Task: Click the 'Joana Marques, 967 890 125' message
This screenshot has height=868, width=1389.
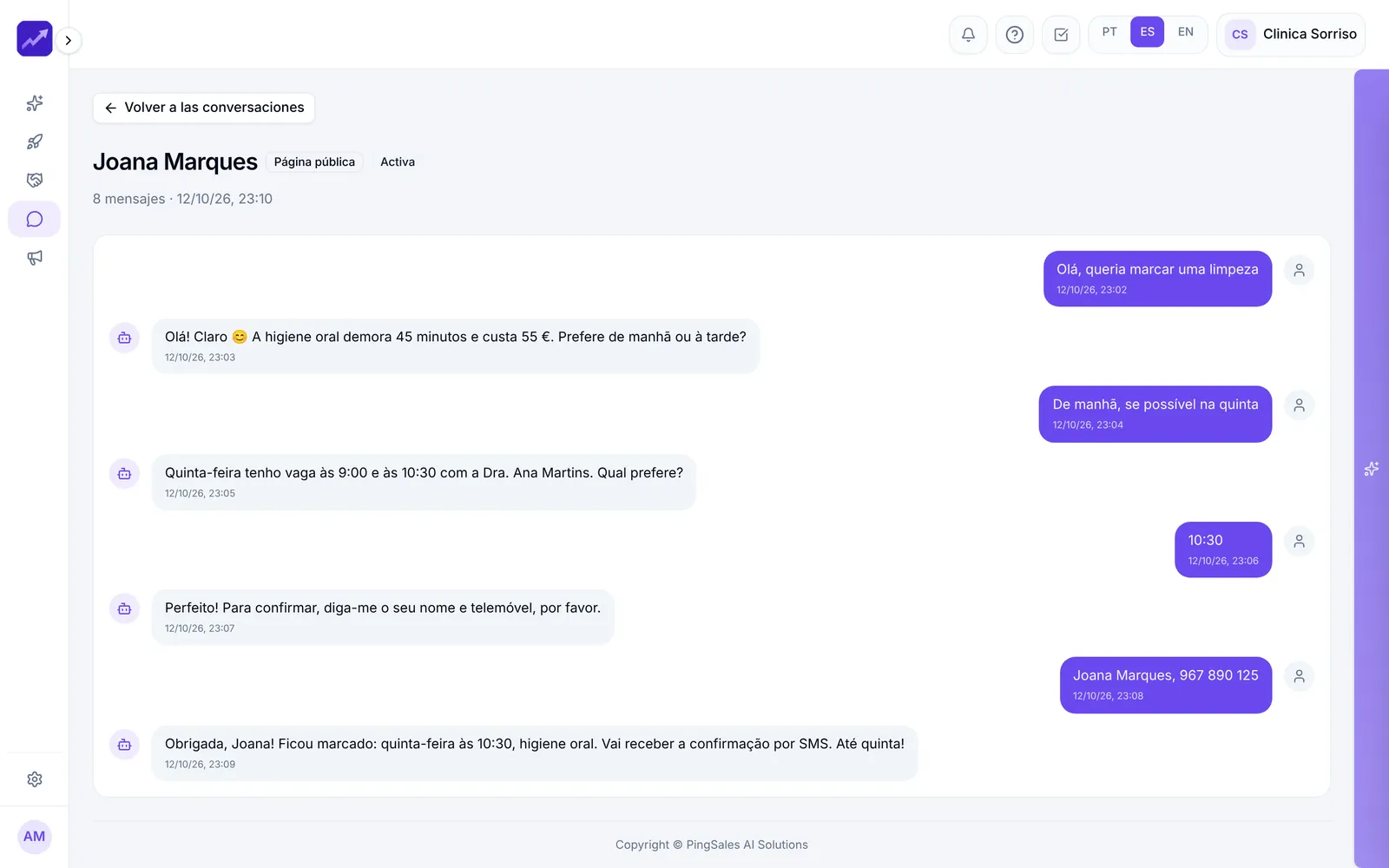Action: (1166, 685)
